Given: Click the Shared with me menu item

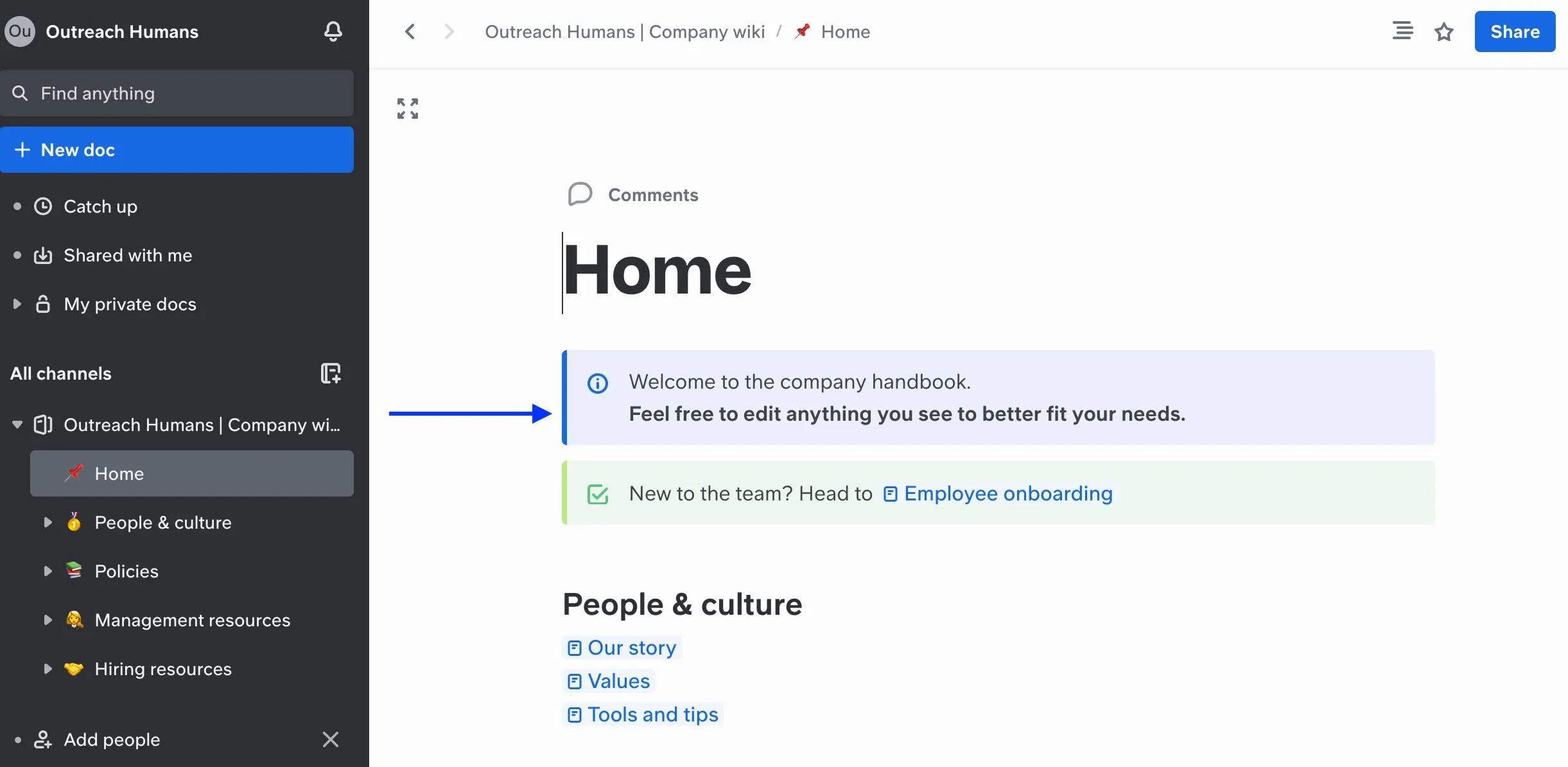Looking at the screenshot, I should point(127,255).
